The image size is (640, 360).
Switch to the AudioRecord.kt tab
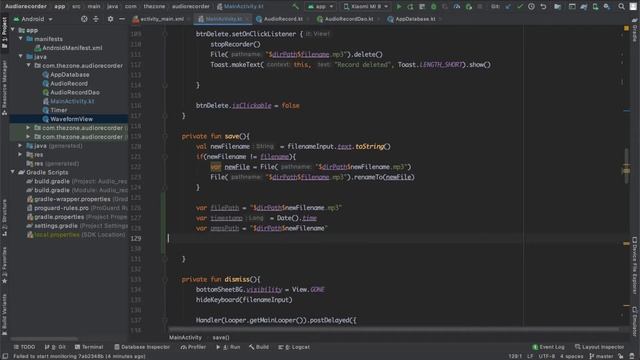point(282,19)
